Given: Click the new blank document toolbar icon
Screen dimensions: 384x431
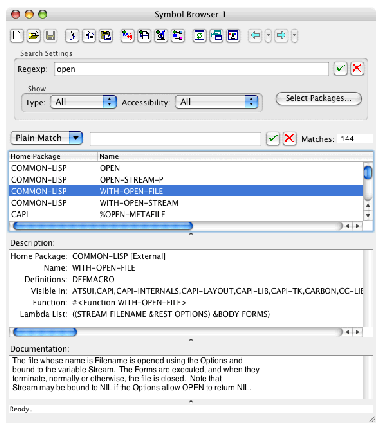Looking at the screenshot, I should pos(17,36).
